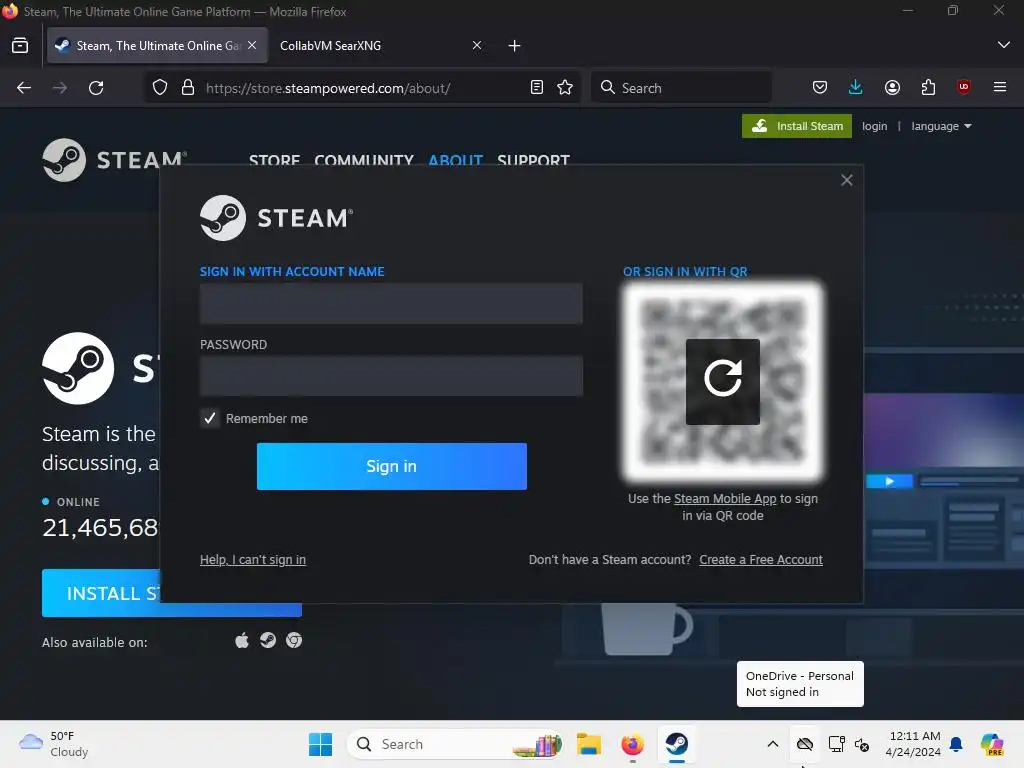Open the Extensions puzzle icon
Viewport: 1024px width, 768px height.
click(928, 88)
